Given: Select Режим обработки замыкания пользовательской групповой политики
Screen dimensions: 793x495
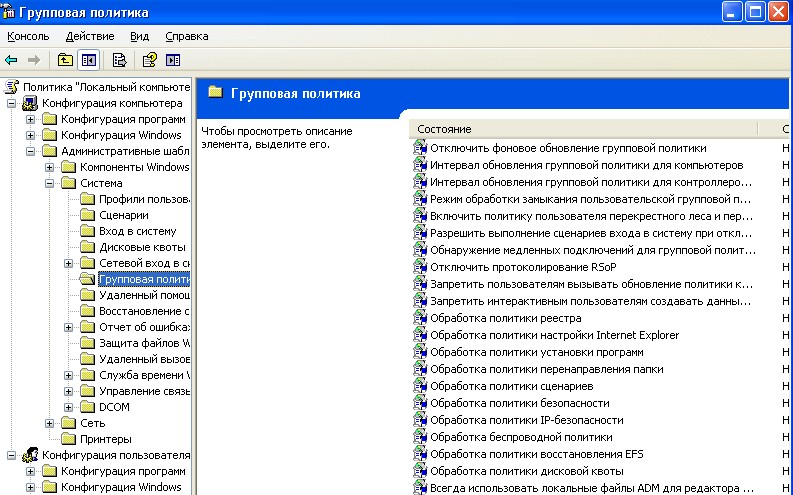Looking at the screenshot, I should 590,199.
